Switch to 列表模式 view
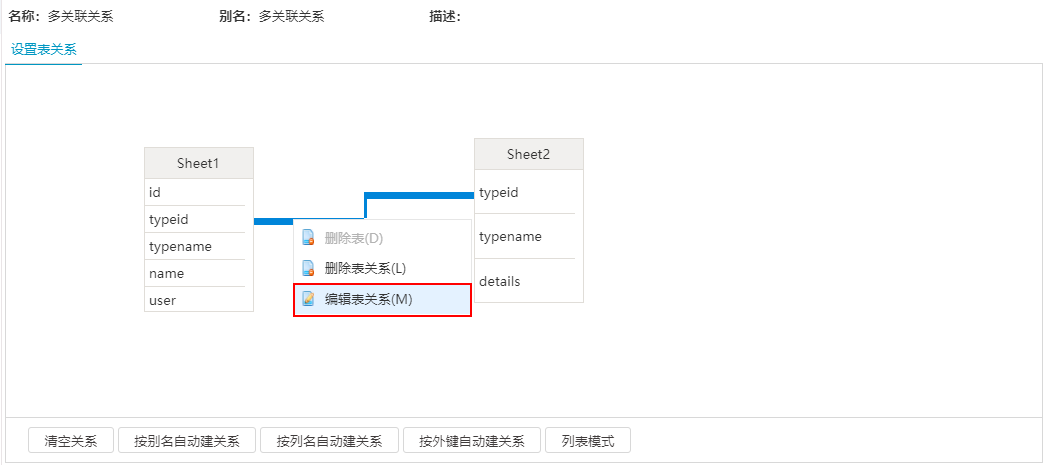1053x465 pixels. pos(588,441)
